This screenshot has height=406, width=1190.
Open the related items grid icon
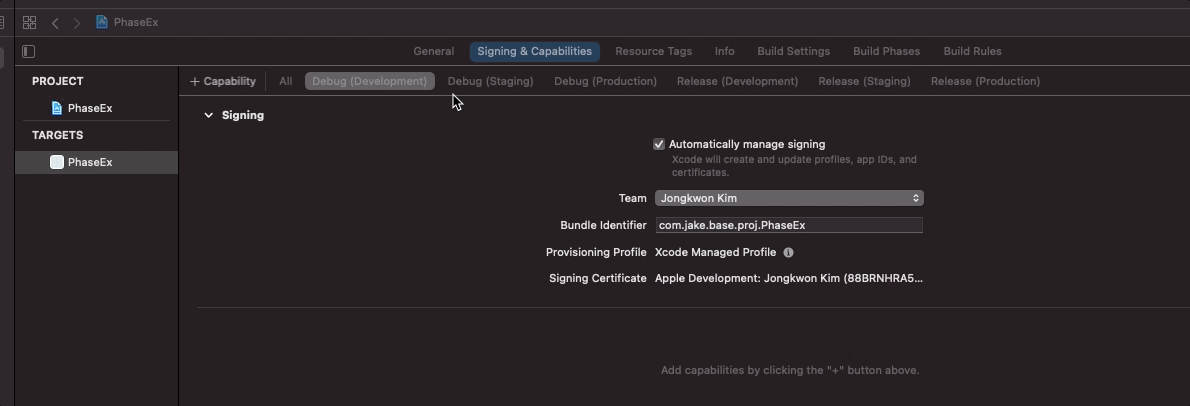(30, 23)
